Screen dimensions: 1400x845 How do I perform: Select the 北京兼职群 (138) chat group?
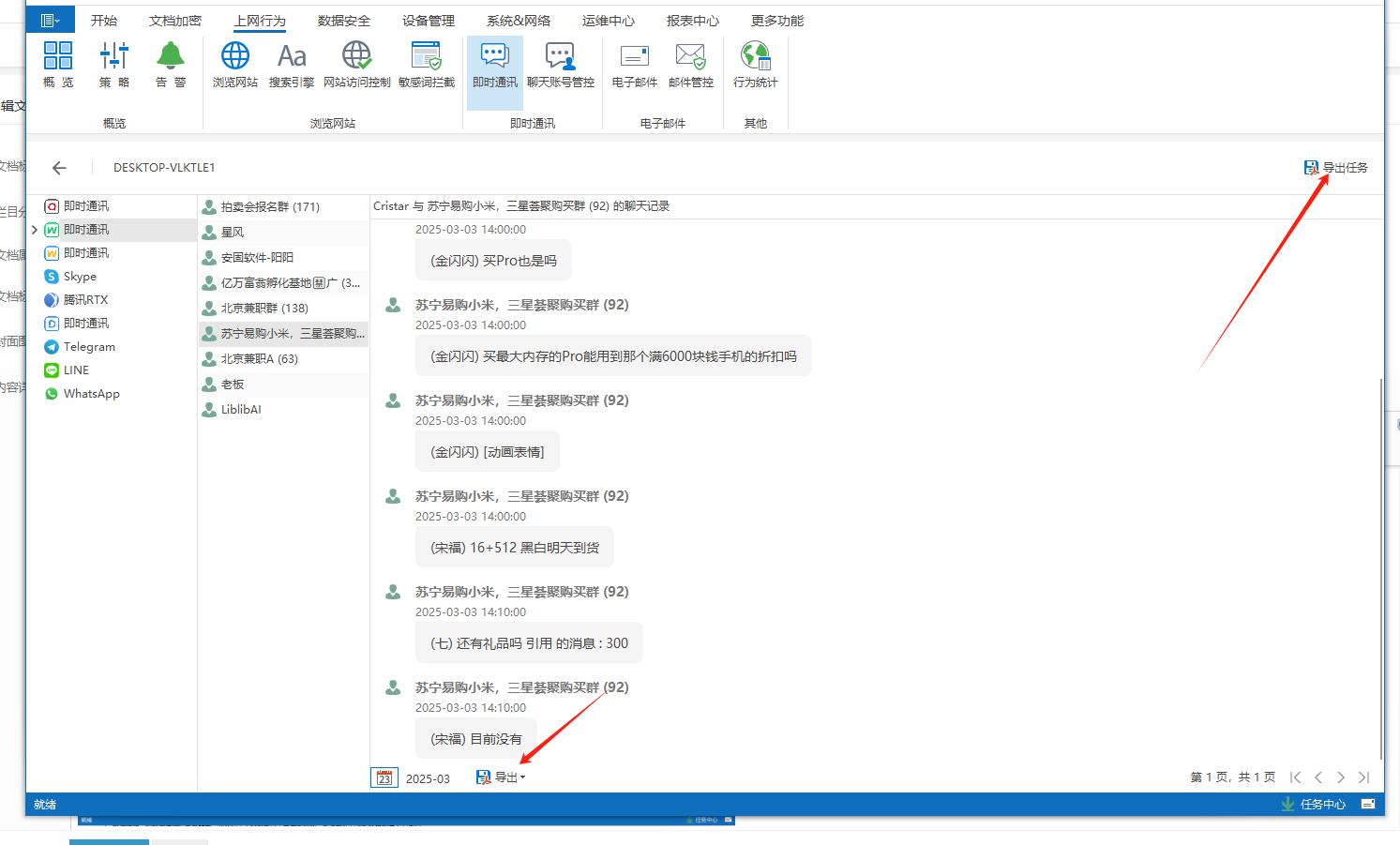click(x=264, y=309)
